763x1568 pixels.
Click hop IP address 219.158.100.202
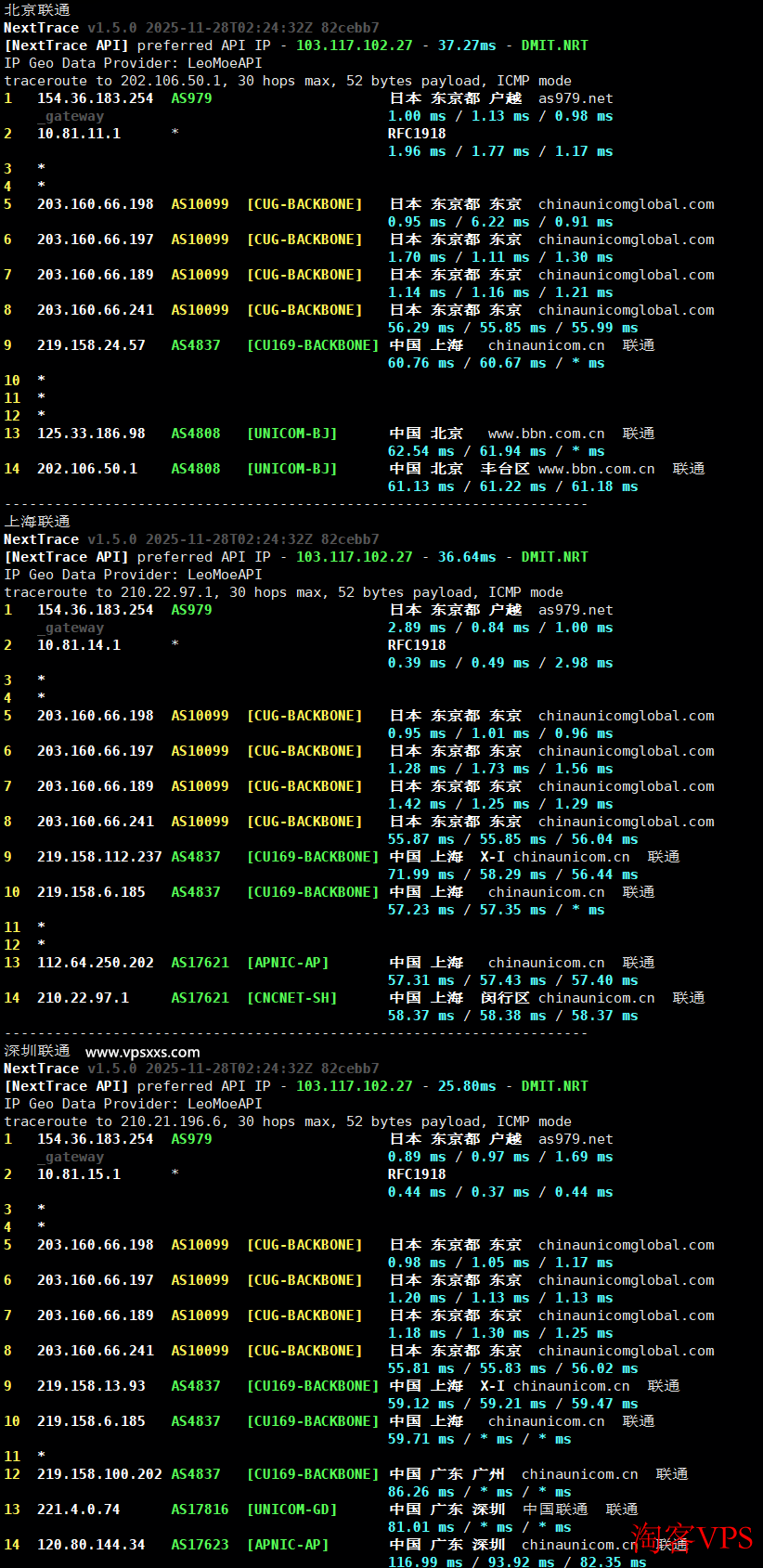[x=99, y=1474]
